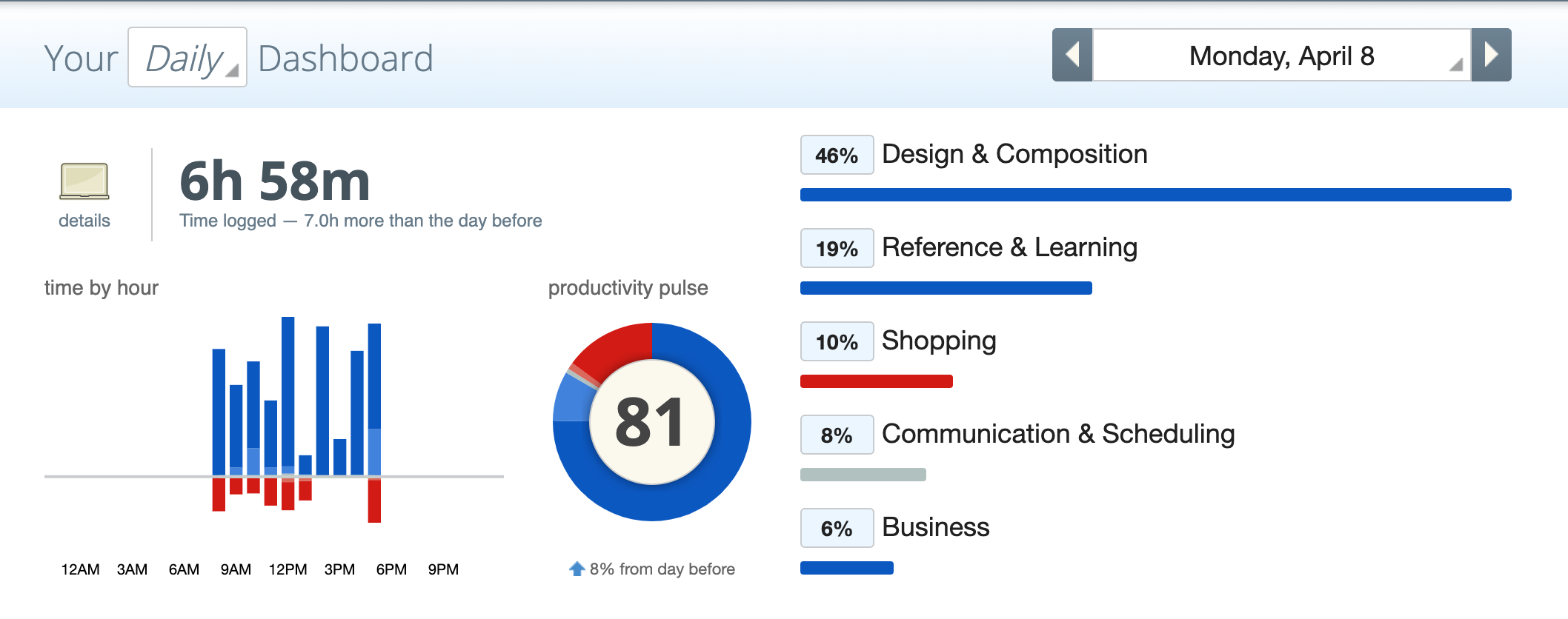Click productivity pulse score 81
1568x619 pixels.
pos(651,422)
